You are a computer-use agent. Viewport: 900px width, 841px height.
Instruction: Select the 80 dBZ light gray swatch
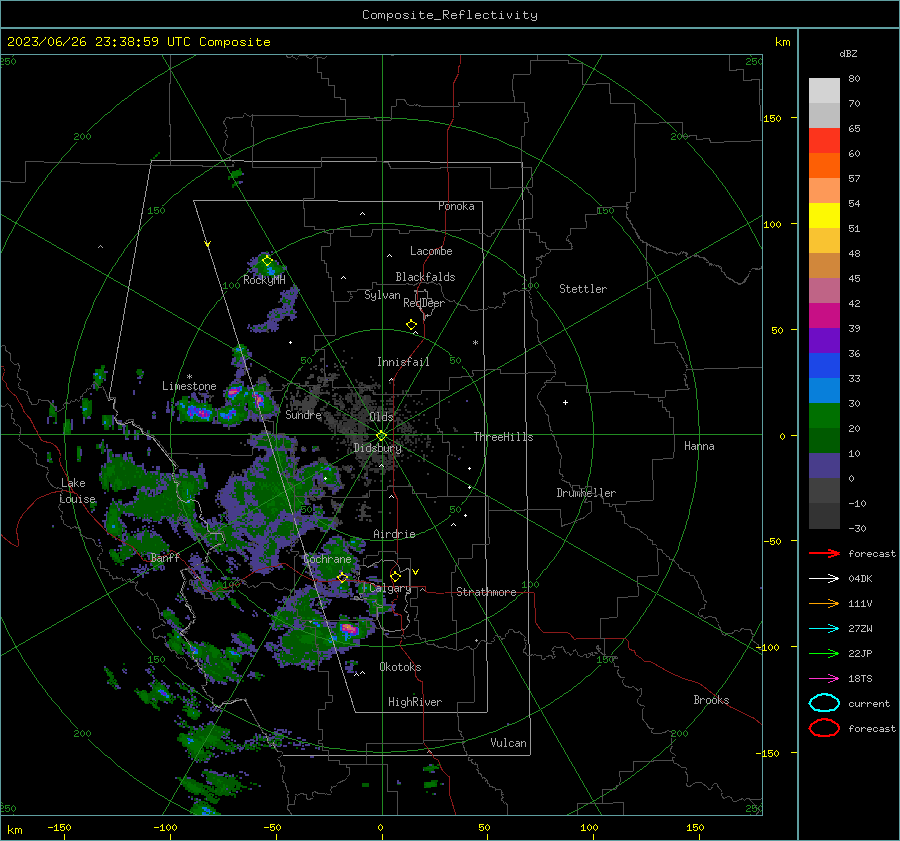824,91
